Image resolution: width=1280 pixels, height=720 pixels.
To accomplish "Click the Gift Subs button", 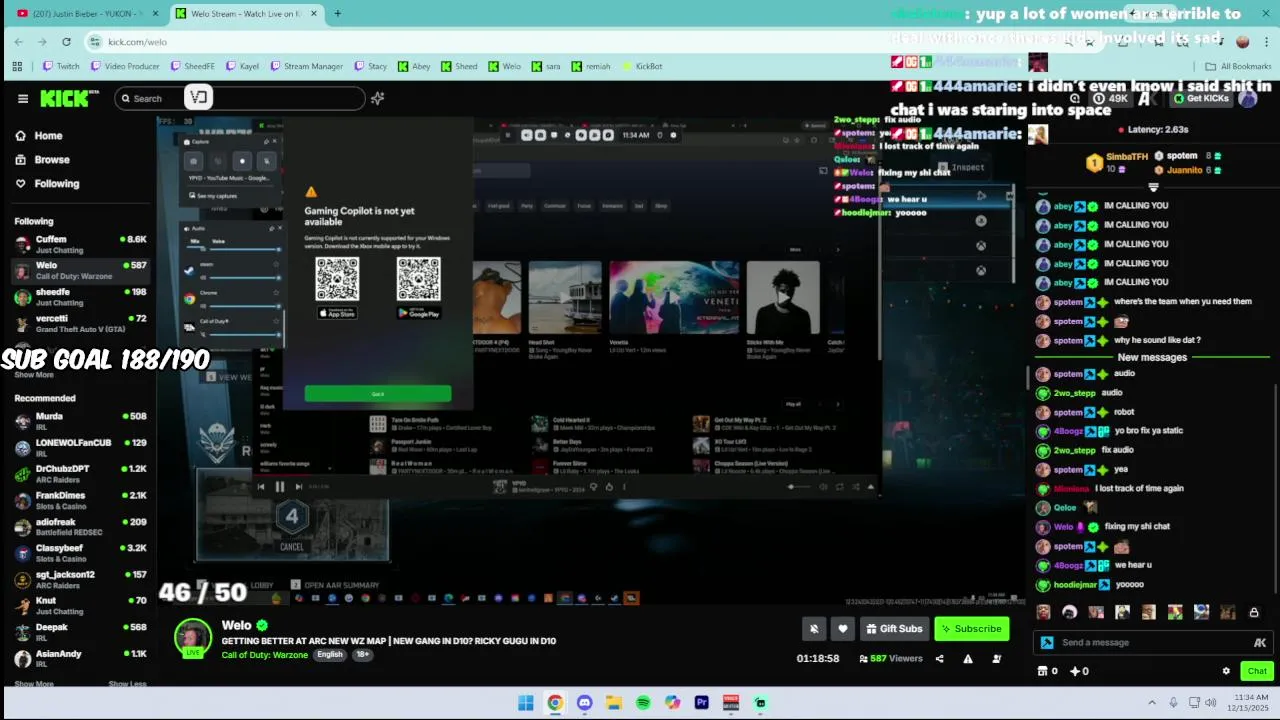I will 893,629.
